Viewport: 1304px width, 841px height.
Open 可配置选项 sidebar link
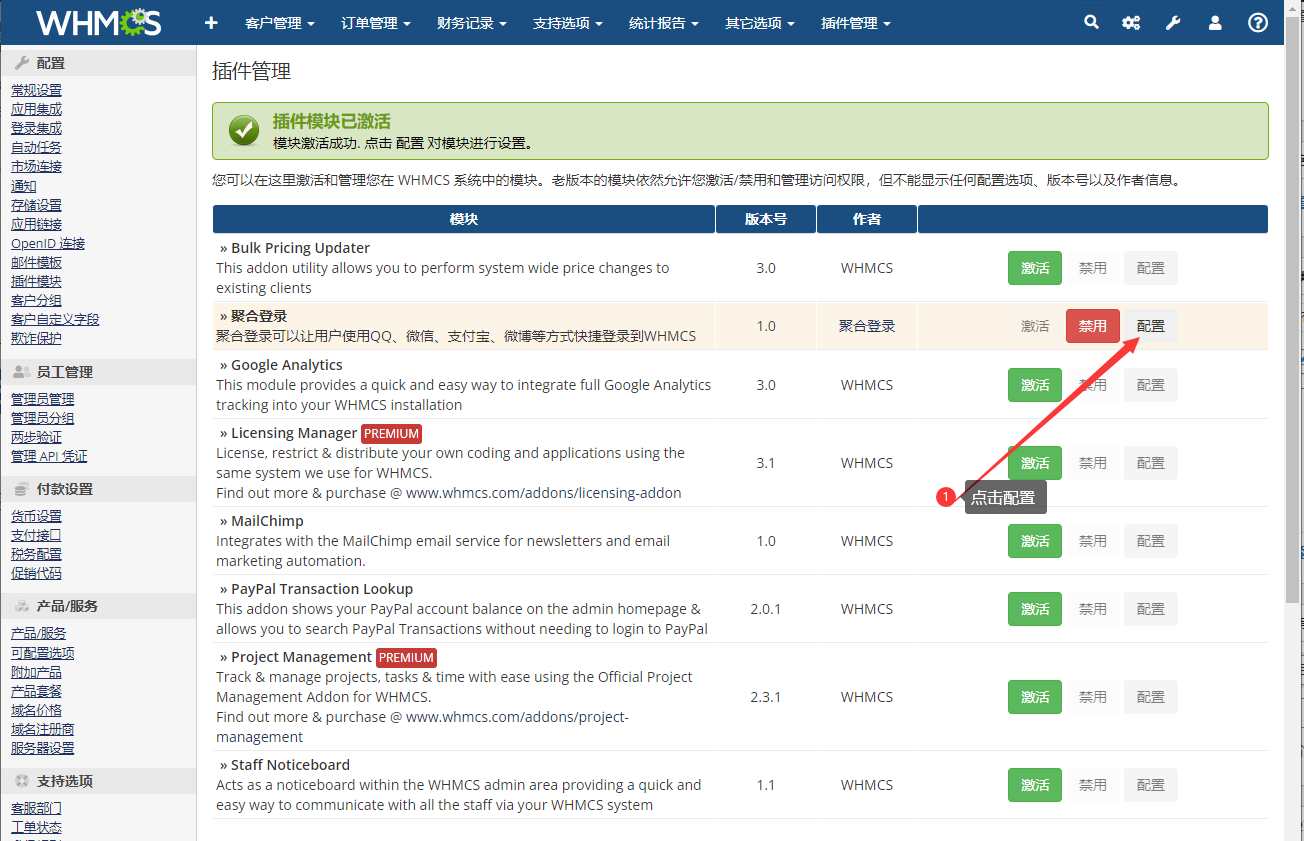pyautogui.click(x=42, y=653)
